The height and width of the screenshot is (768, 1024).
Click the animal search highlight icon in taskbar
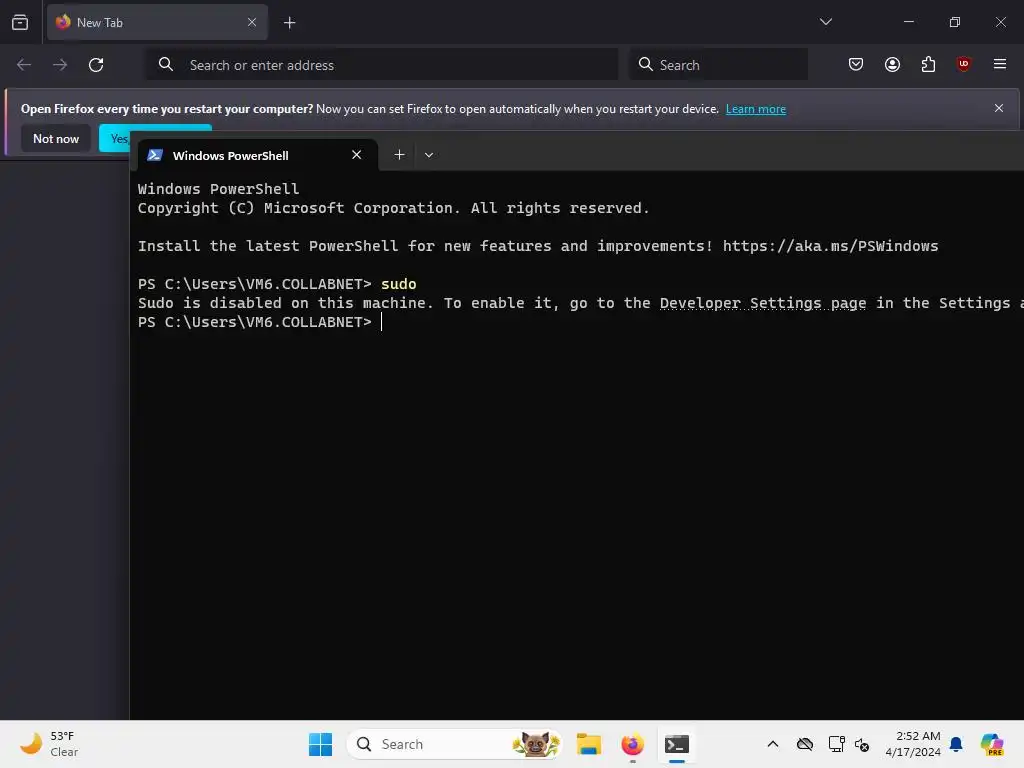(536, 744)
